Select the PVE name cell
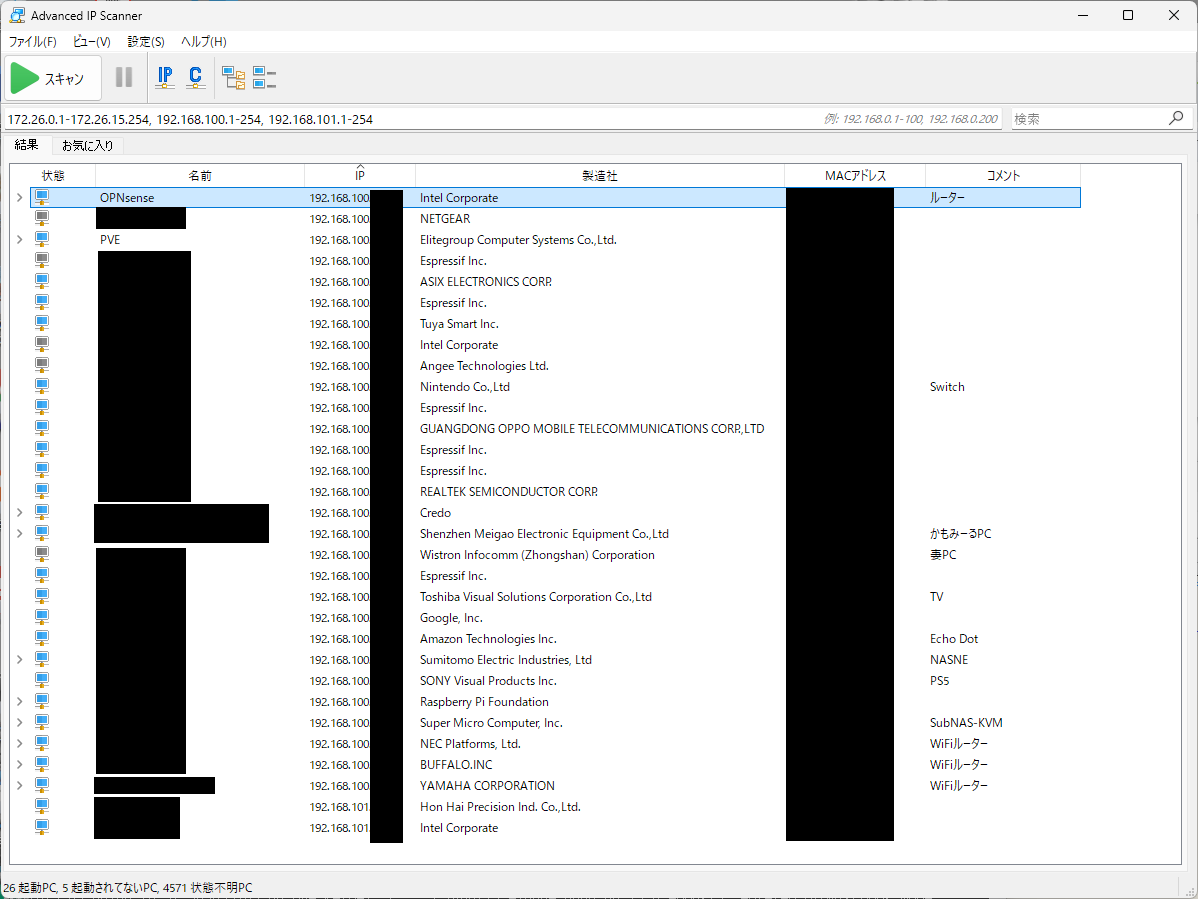This screenshot has height=899, width=1198. (x=110, y=240)
